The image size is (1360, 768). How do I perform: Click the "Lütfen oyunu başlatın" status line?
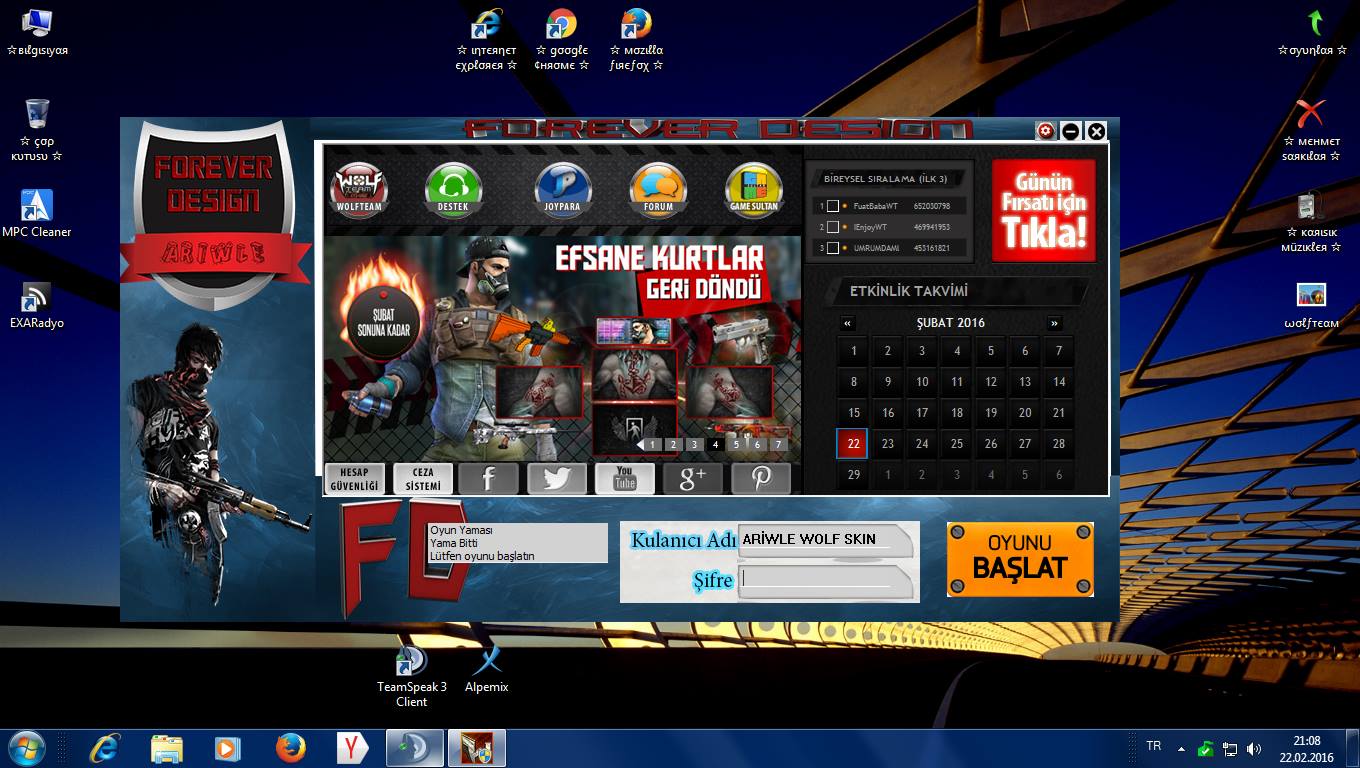pyautogui.click(x=483, y=556)
